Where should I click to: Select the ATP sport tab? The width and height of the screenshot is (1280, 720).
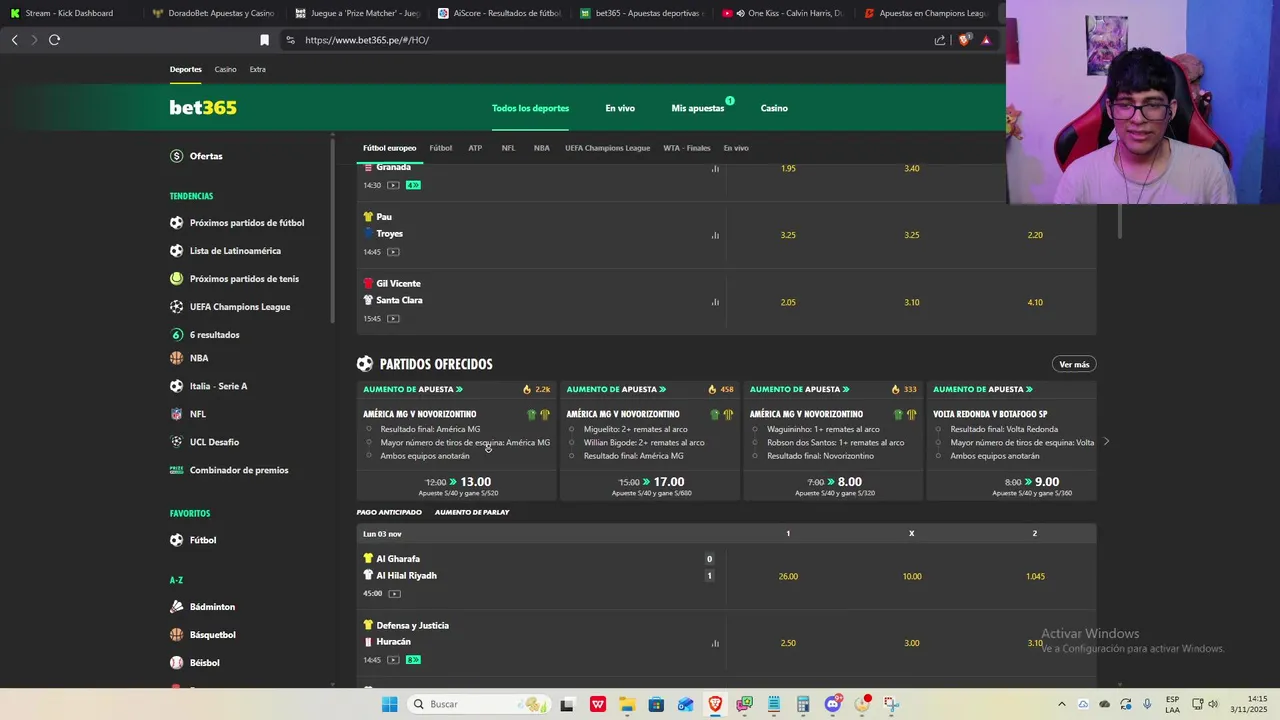(475, 148)
